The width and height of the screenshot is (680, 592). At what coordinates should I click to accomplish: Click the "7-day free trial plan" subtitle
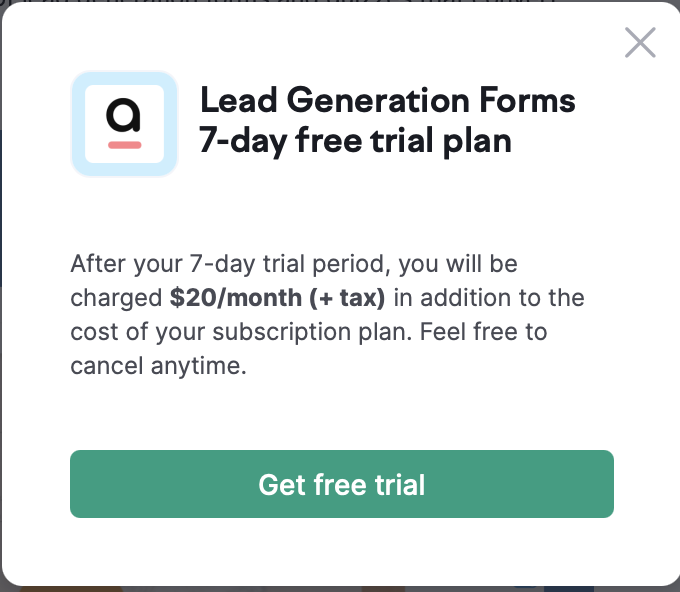click(x=355, y=141)
